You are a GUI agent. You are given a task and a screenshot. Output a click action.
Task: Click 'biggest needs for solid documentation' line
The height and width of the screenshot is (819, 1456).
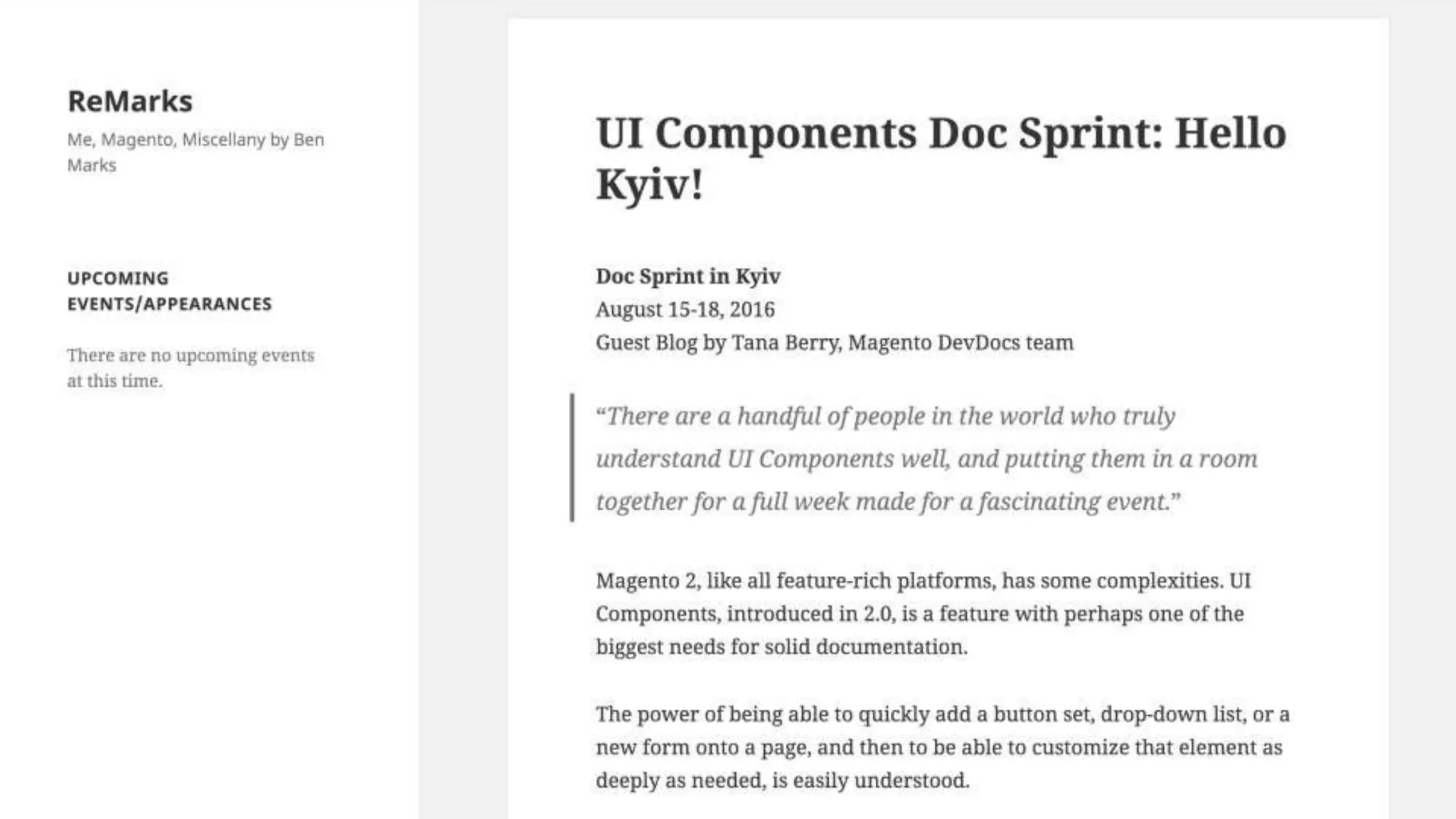(x=781, y=647)
